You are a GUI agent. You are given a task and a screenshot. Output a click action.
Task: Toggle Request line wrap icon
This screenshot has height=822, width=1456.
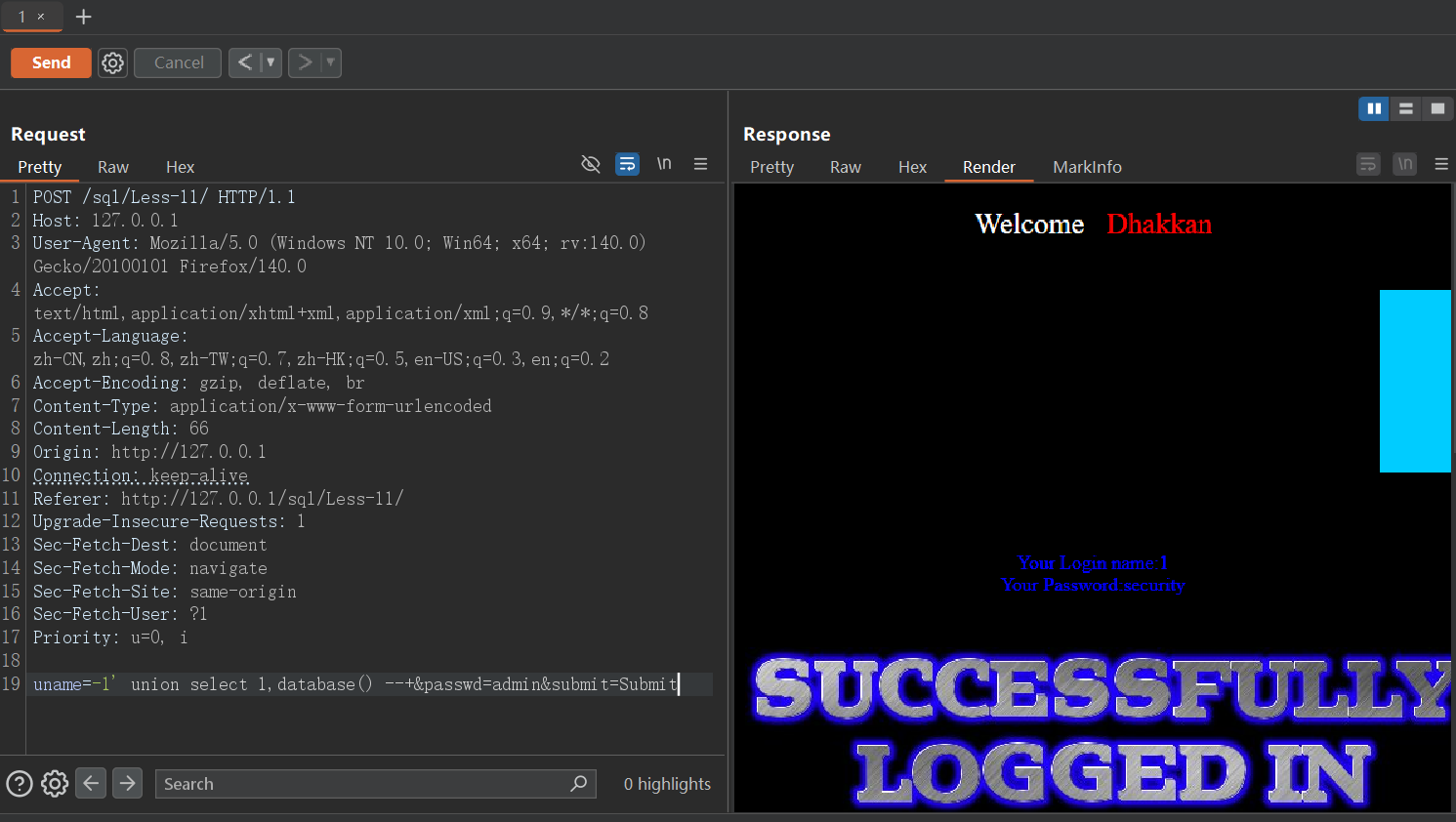tap(627, 164)
